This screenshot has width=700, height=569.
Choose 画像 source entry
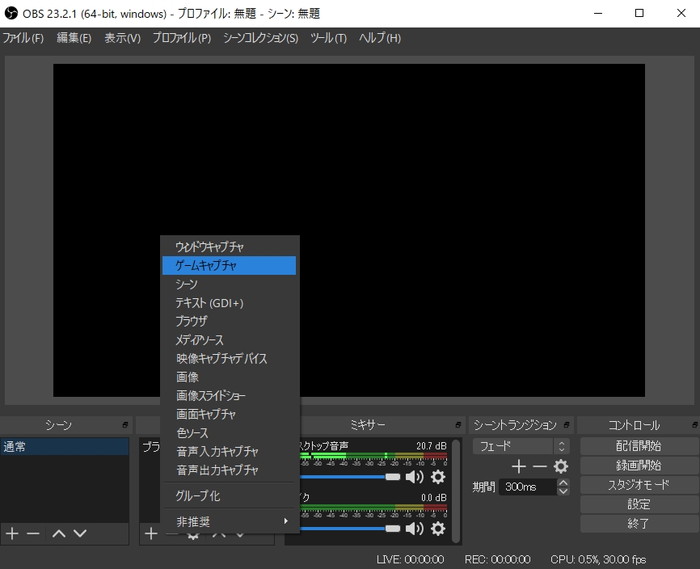[230, 377]
